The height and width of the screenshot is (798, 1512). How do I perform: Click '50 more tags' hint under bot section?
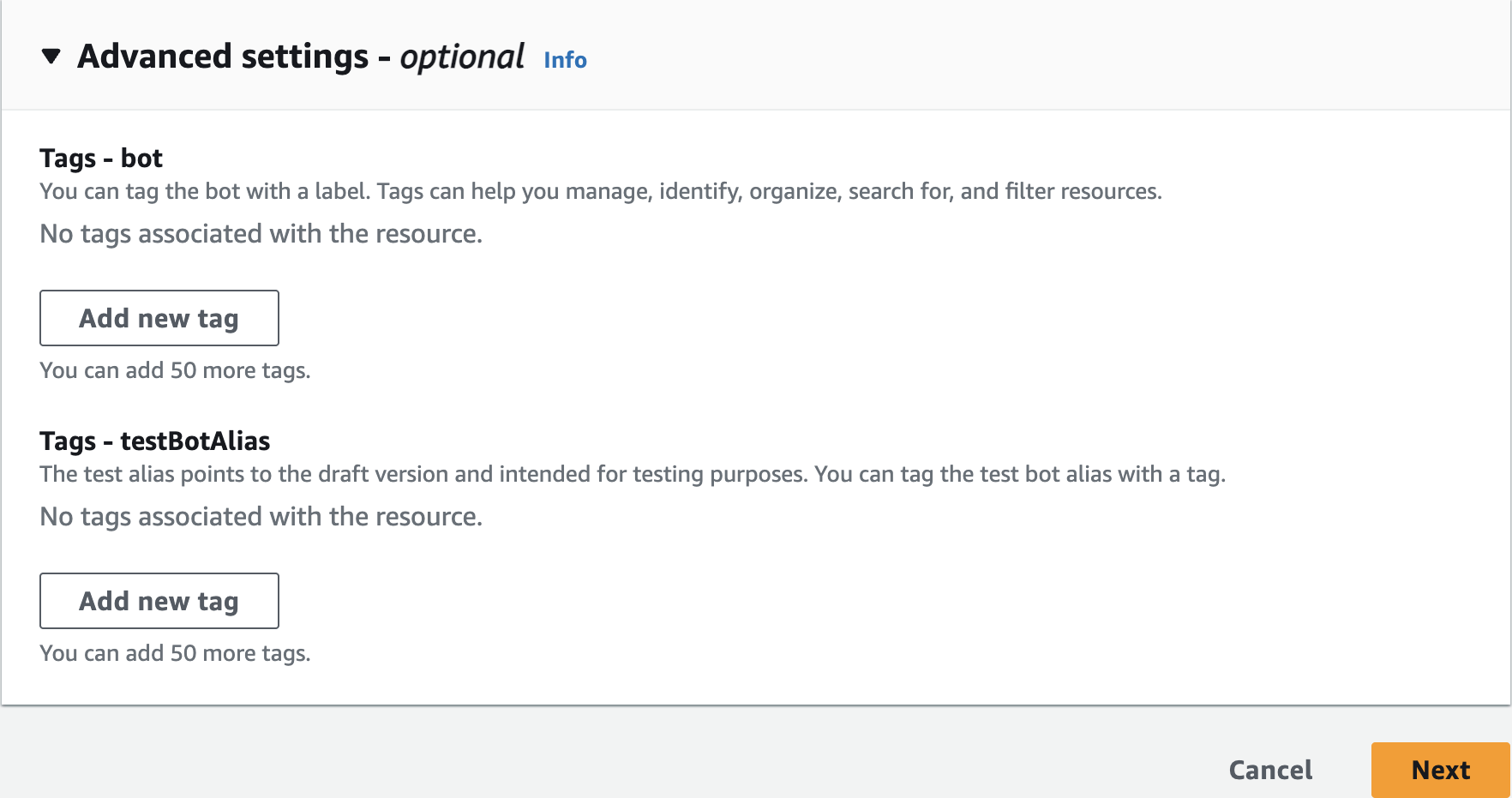[175, 370]
